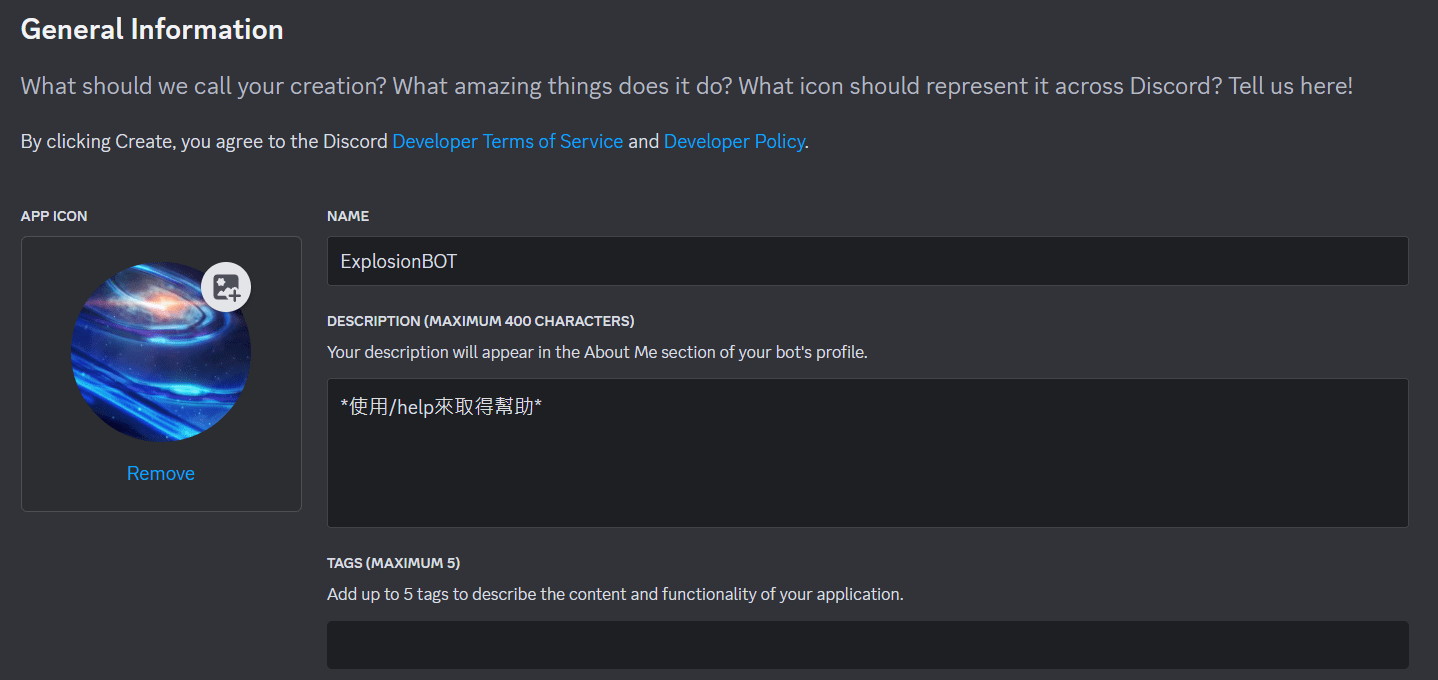Image resolution: width=1438 pixels, height=680 pixels.
Task: Click the APP ICON label
Action: (54, 216)
